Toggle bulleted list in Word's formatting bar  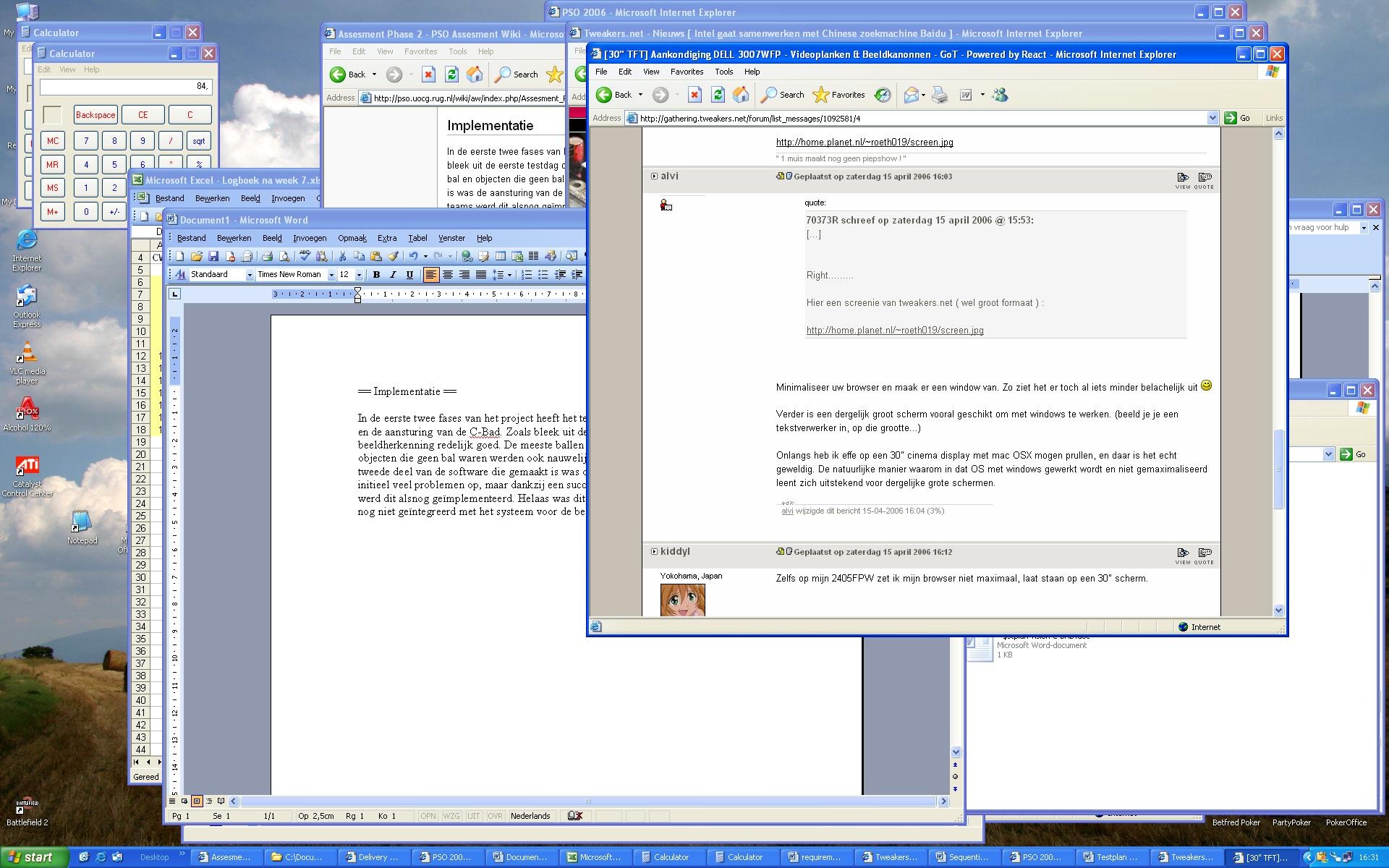point(543,275)
